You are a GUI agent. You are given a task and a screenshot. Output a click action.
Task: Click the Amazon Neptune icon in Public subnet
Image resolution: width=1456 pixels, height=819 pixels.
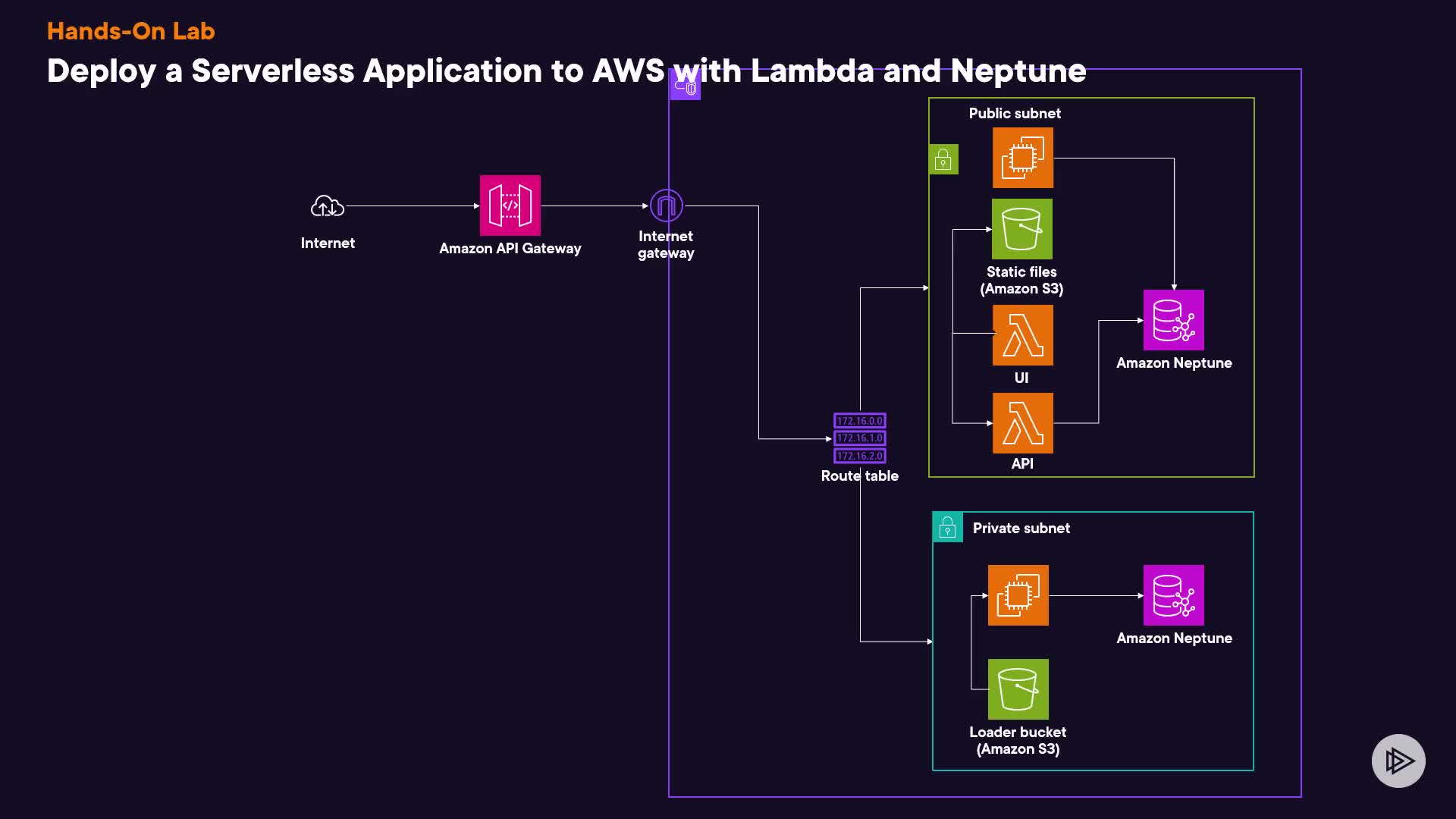point(1173,320)
